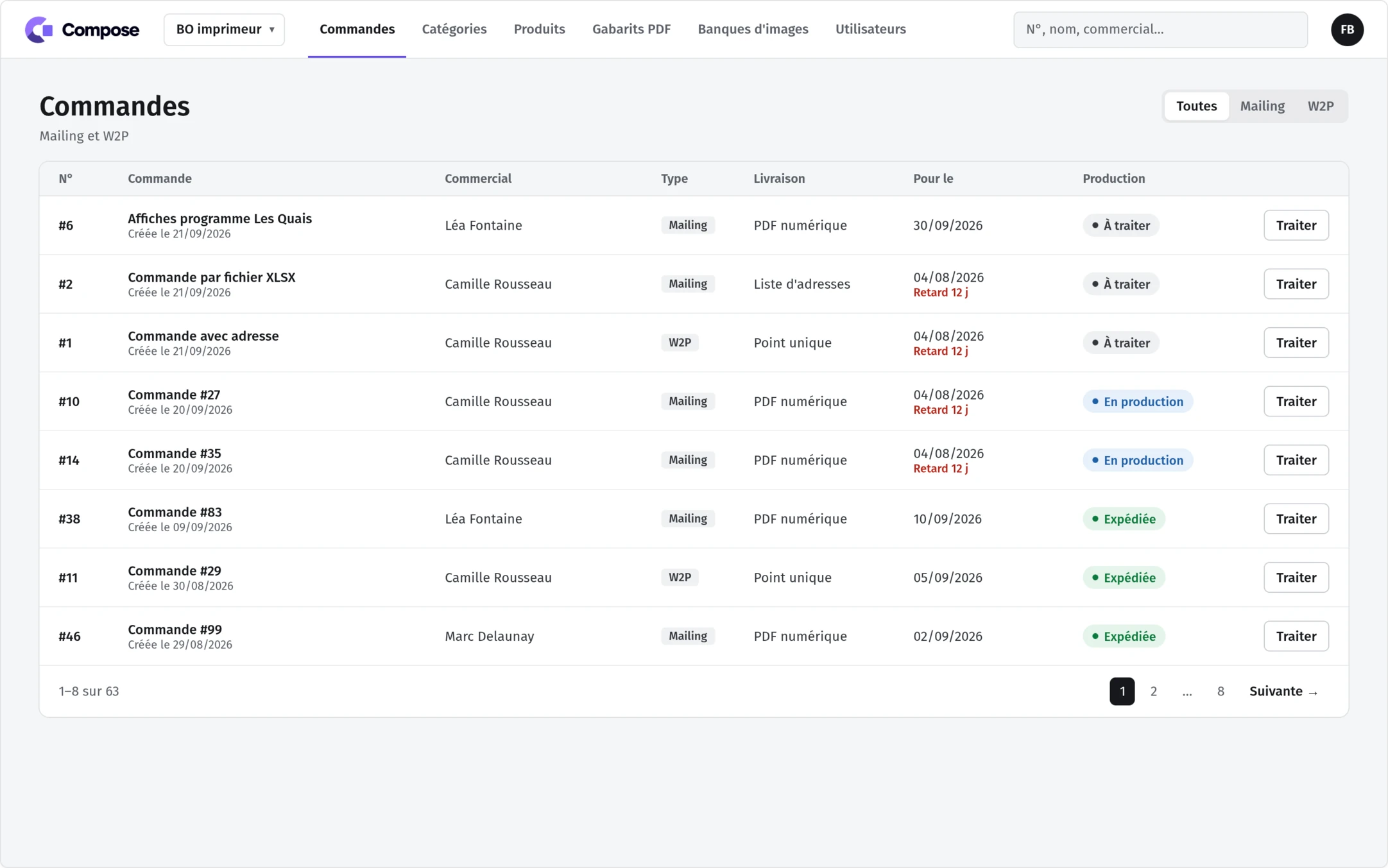Screen dimensions: 1388x868
Task: Filter orders by W2P
Action: pos(1320,106)
